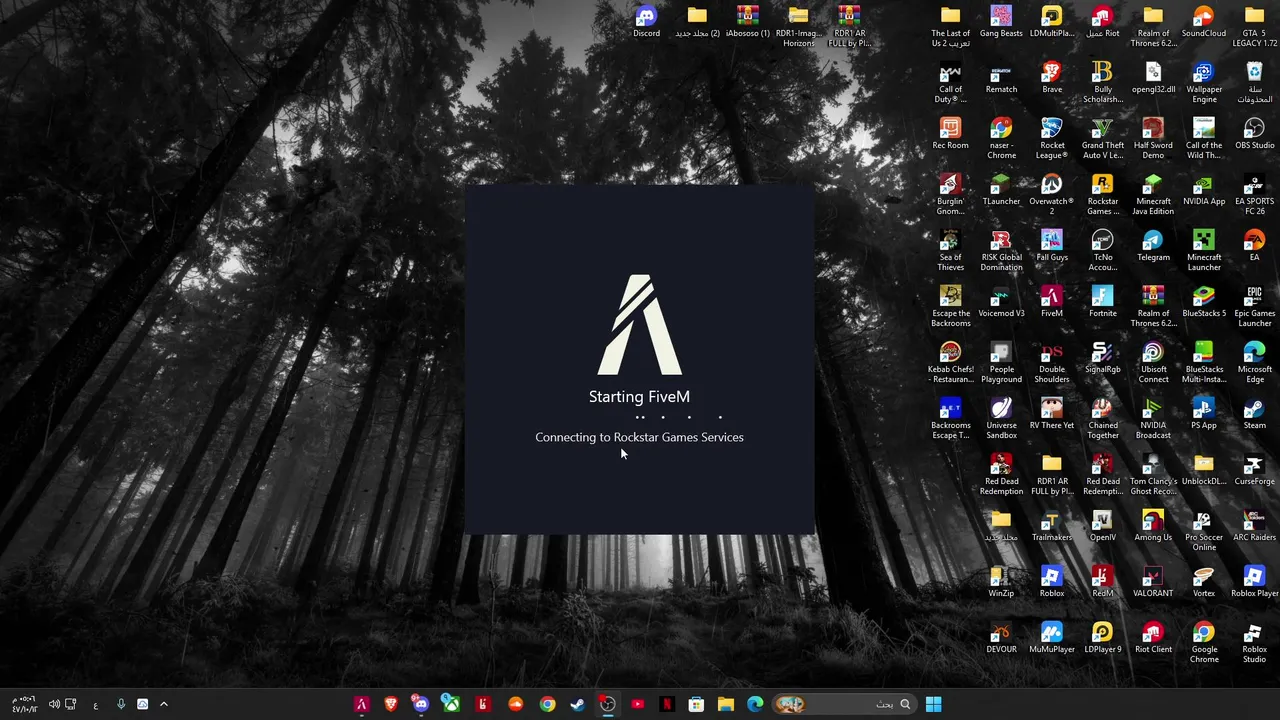Launch Fortnite desktop shortcut
This screenshot has width=1280, height=720.
(x=1102, y=302)
